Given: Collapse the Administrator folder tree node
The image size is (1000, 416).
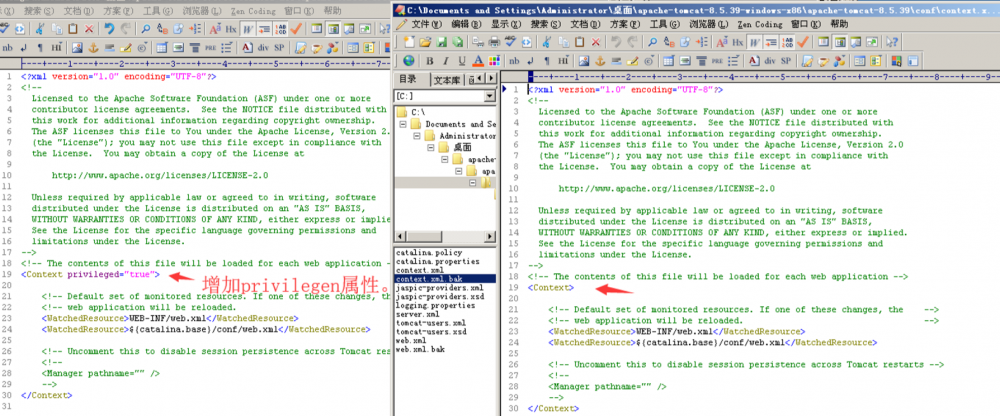Looking at the screenshot, I should [x=415, y=135].
